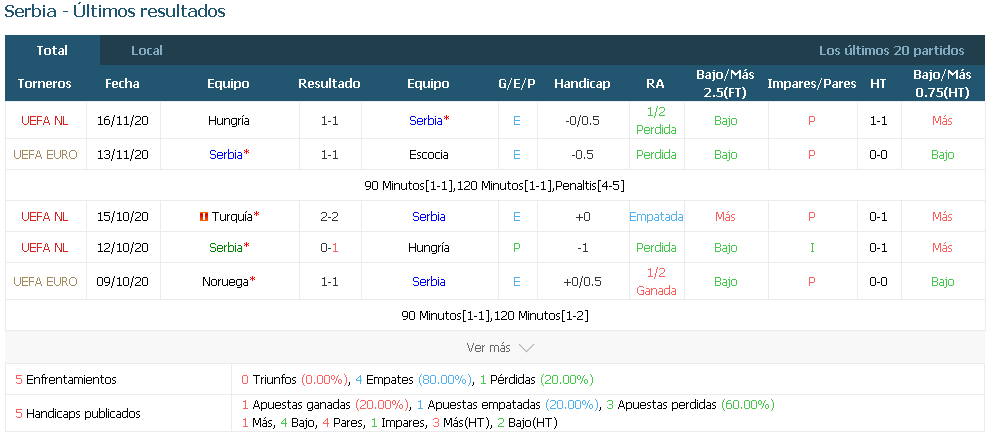
Task: Click the Impares/Pares column header
Action: click(812, 84)
